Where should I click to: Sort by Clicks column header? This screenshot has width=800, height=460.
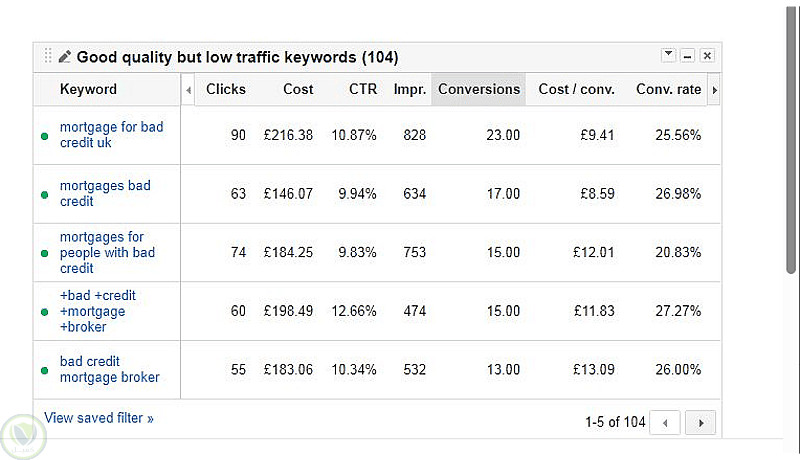coord(225,89)
